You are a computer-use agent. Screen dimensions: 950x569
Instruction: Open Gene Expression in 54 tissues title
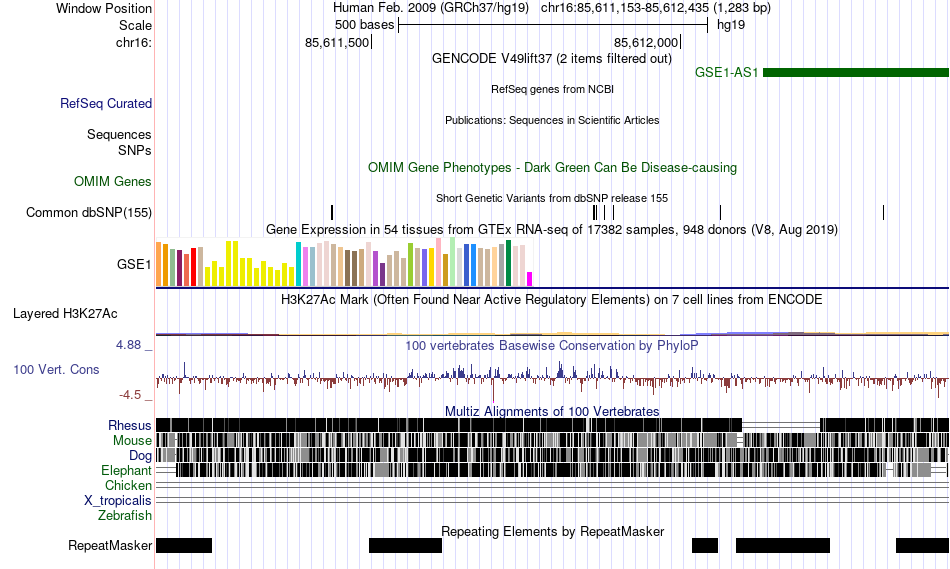coord(552,230)
